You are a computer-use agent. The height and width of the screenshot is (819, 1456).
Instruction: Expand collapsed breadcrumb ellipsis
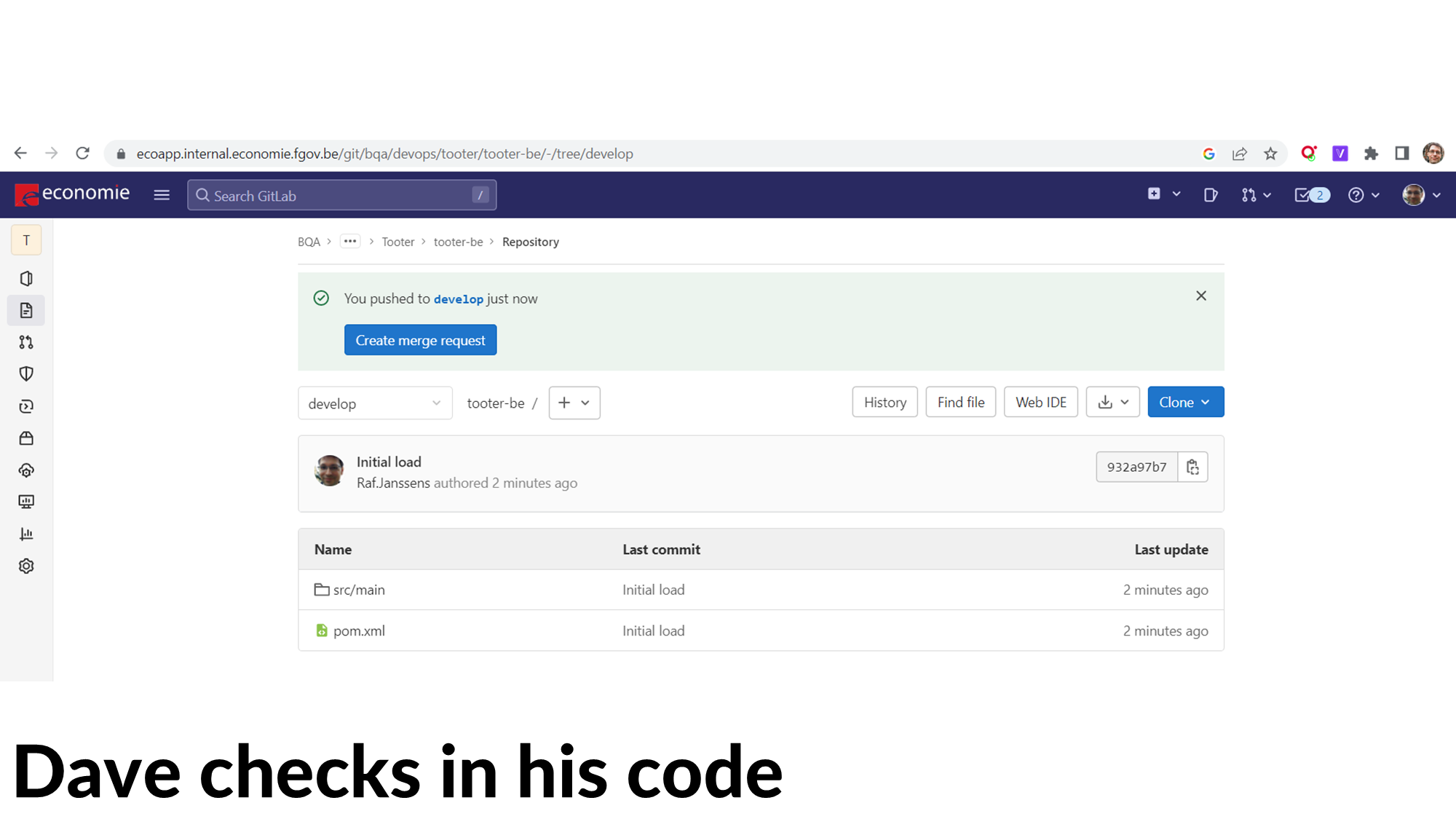coord(350,242)
